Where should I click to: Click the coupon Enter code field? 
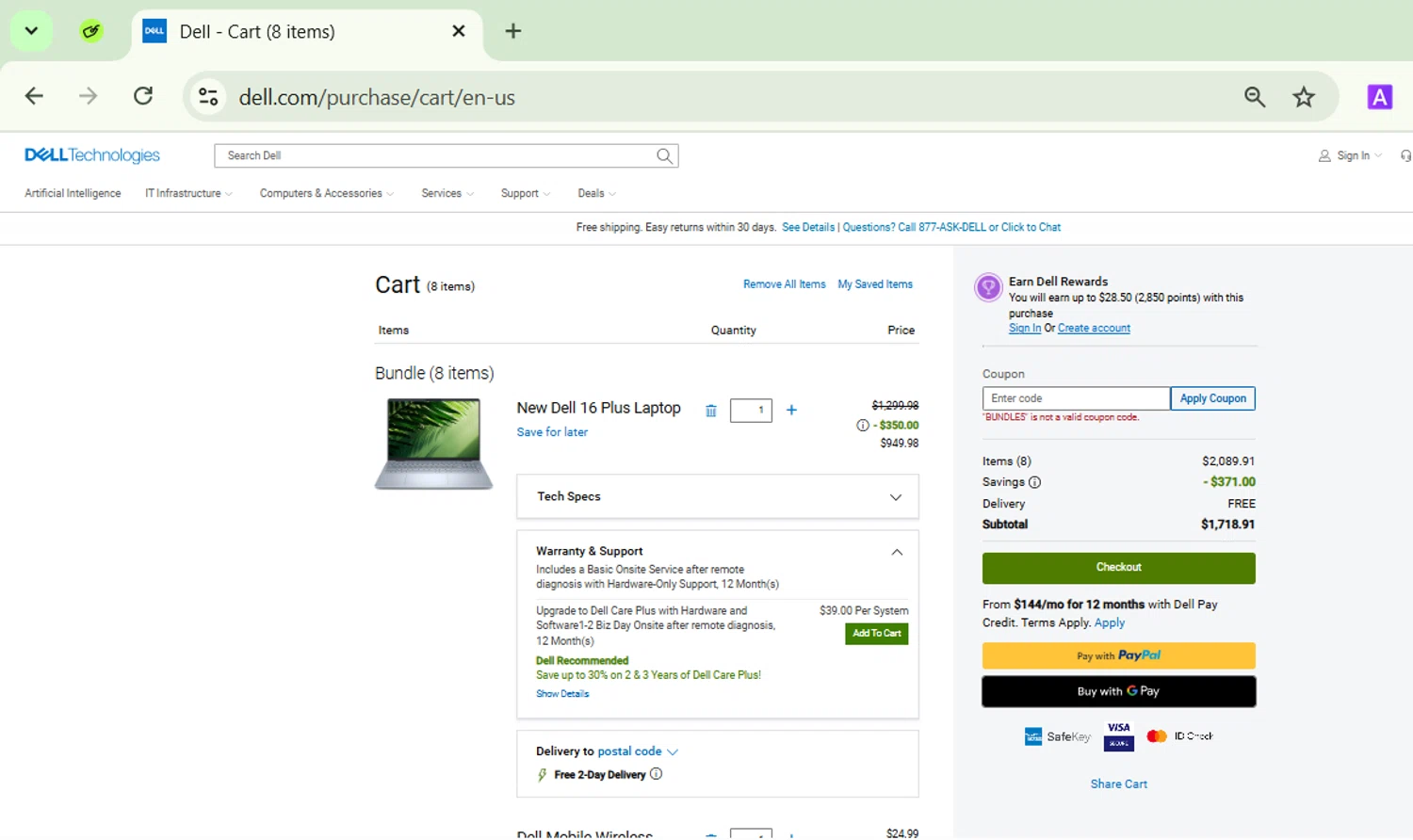click(x=1076, y=398)
